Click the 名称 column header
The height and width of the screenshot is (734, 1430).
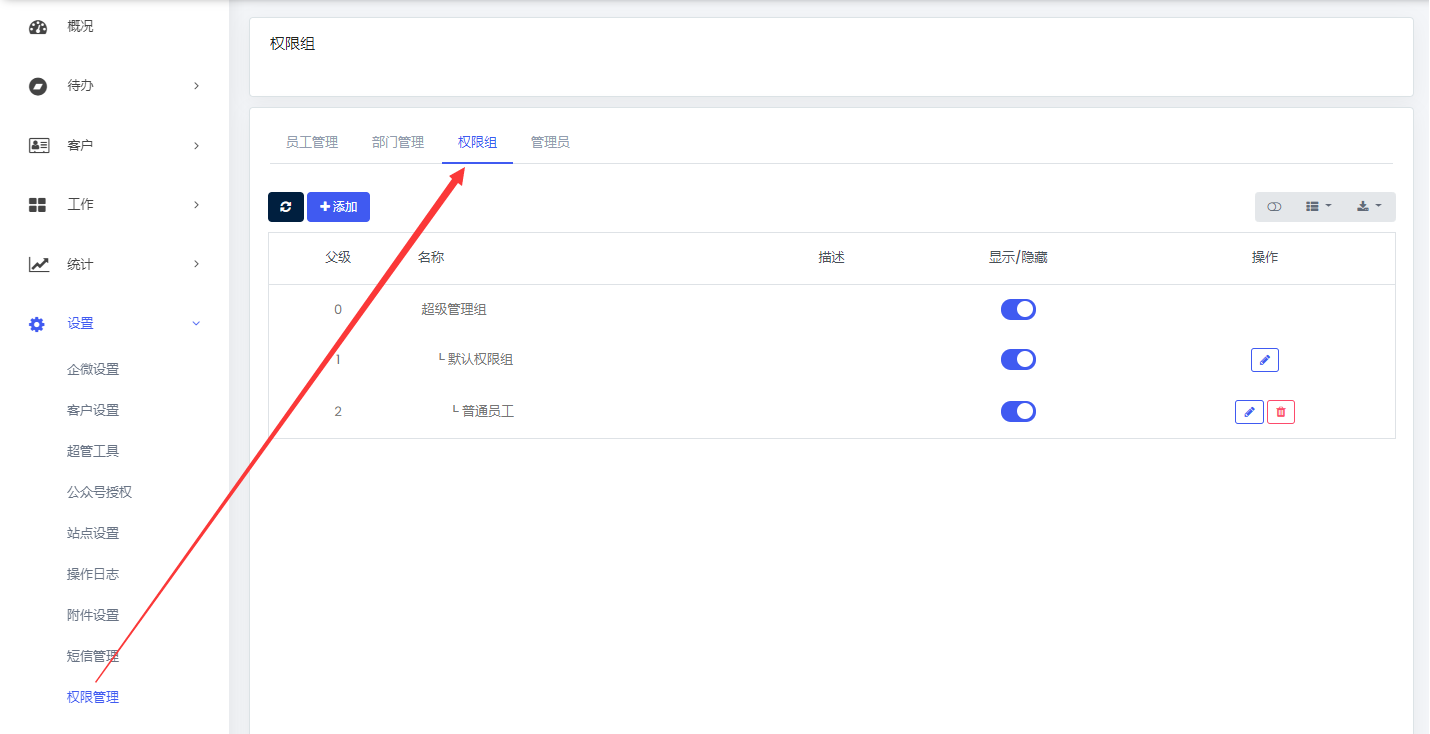[431, 258]
